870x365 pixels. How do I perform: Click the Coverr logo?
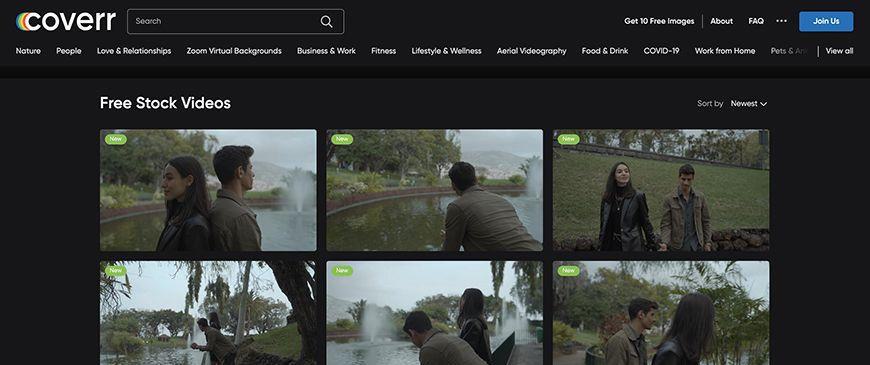65,22
